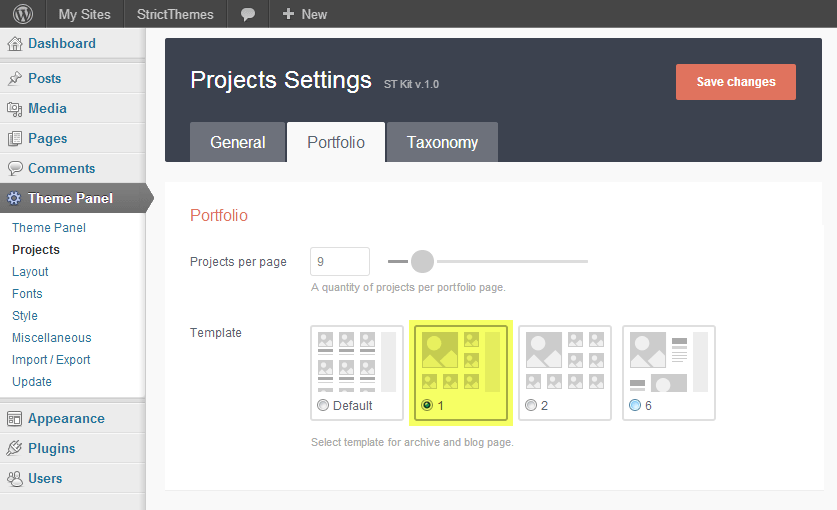Click the Projects per page number field
This screenshot has width=837, height=510.
pyautogui.click(x=340, y=262)
